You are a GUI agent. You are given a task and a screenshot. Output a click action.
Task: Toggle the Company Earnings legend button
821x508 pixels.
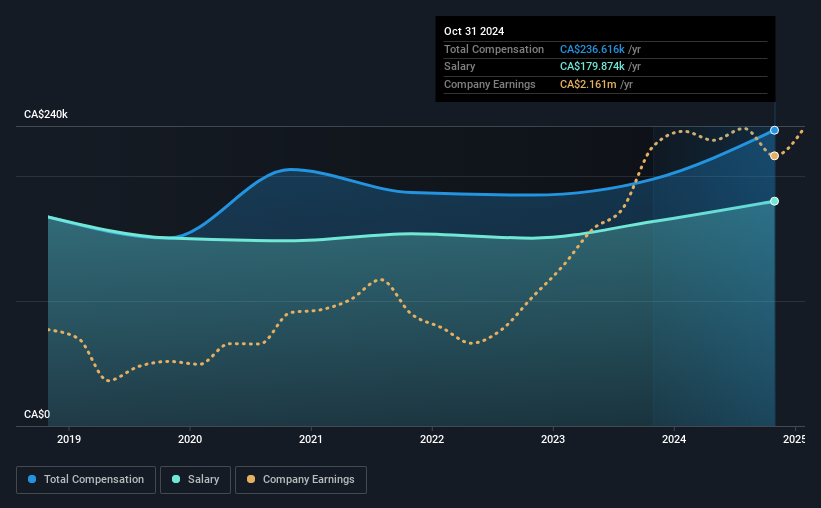pyautogui.click(x=301, y=480)
